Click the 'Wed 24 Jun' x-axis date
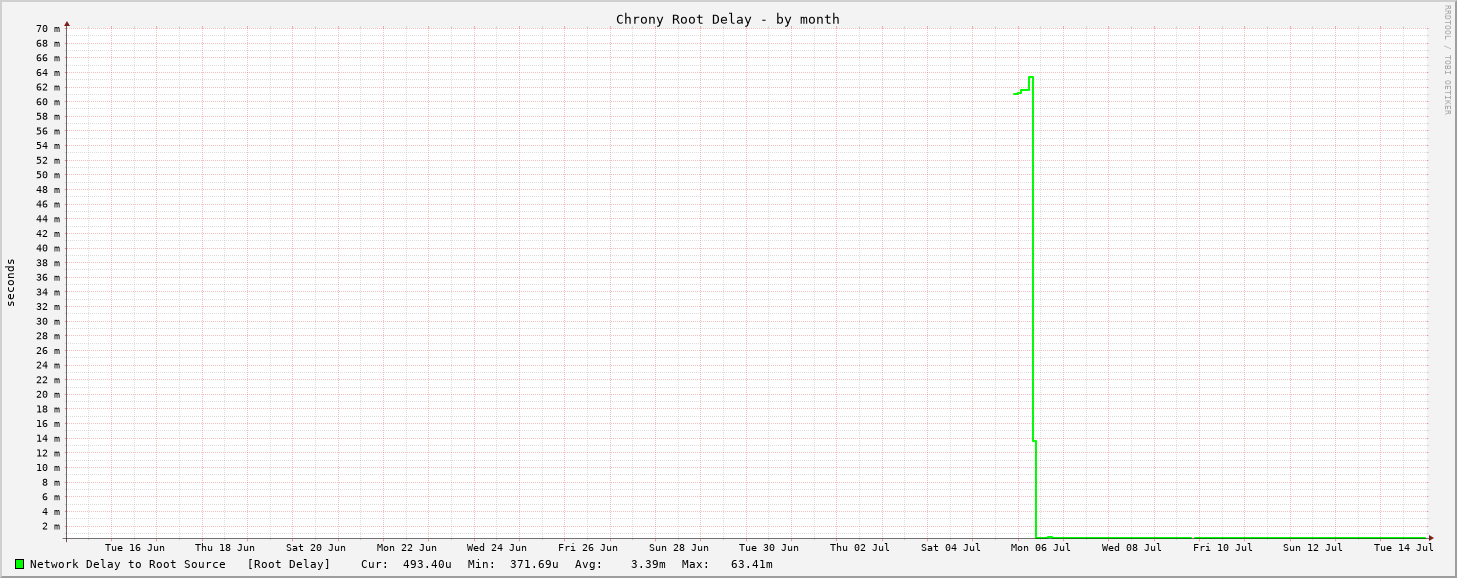This screenshot has height=578, width=1457. tap(497, 547)
